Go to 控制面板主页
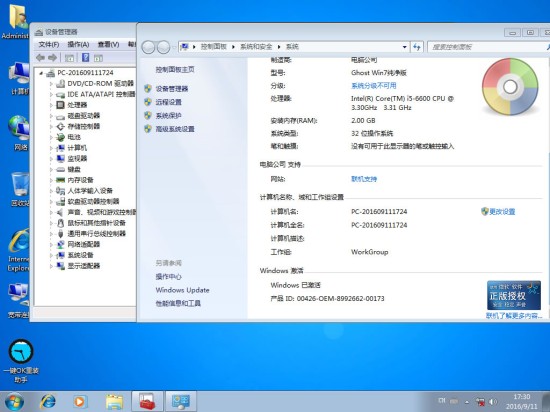This screenshot has height=412, width=550. click(175, 69)
